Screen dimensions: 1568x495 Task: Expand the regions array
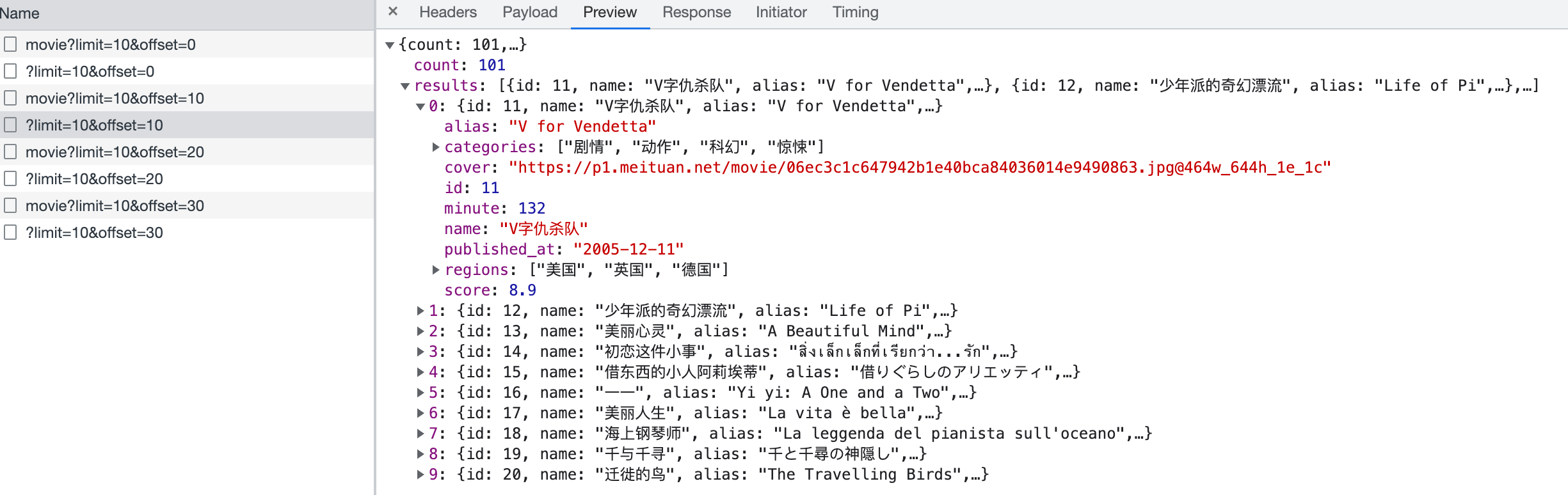coord(436,270)
